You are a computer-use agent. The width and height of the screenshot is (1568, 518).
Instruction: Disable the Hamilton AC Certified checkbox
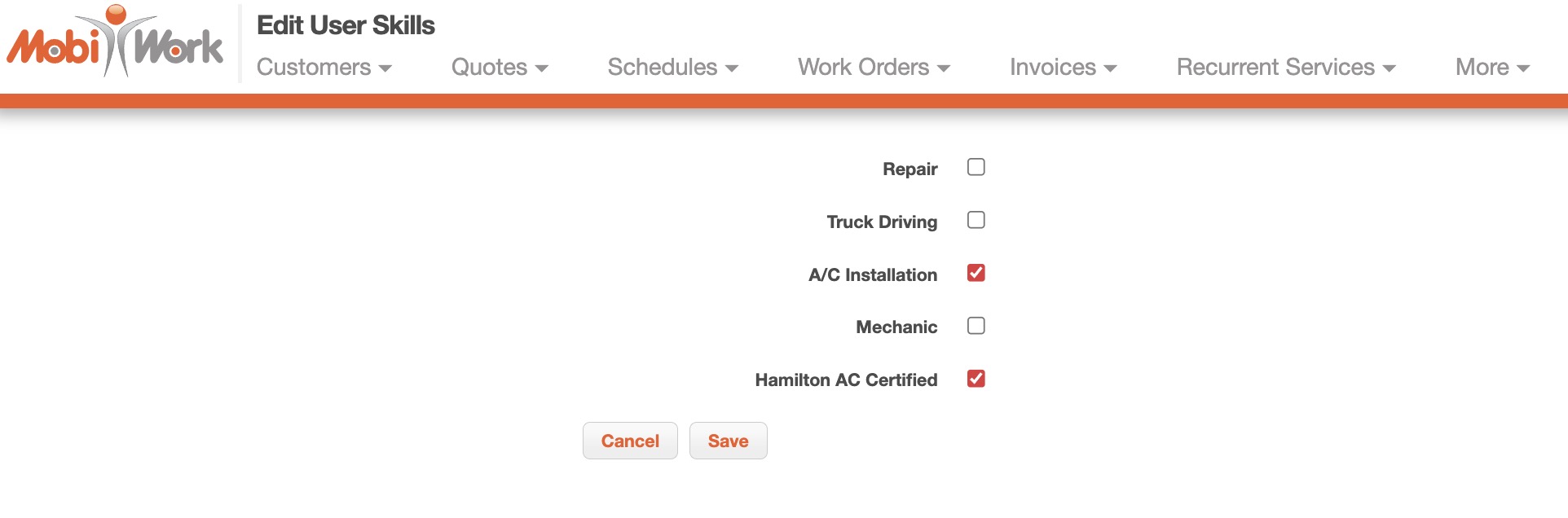point(976,380)
